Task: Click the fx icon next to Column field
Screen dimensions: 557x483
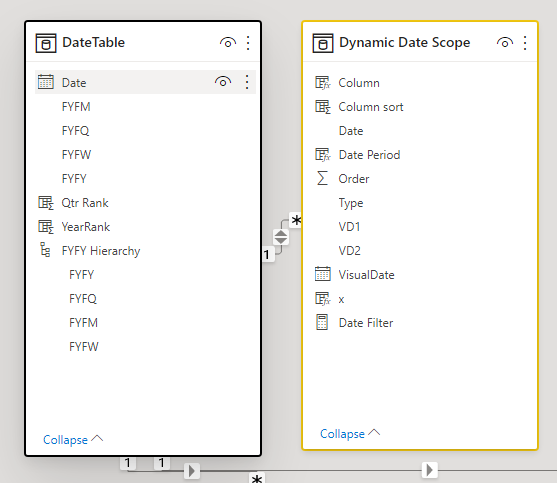Action: pos(323,83)
